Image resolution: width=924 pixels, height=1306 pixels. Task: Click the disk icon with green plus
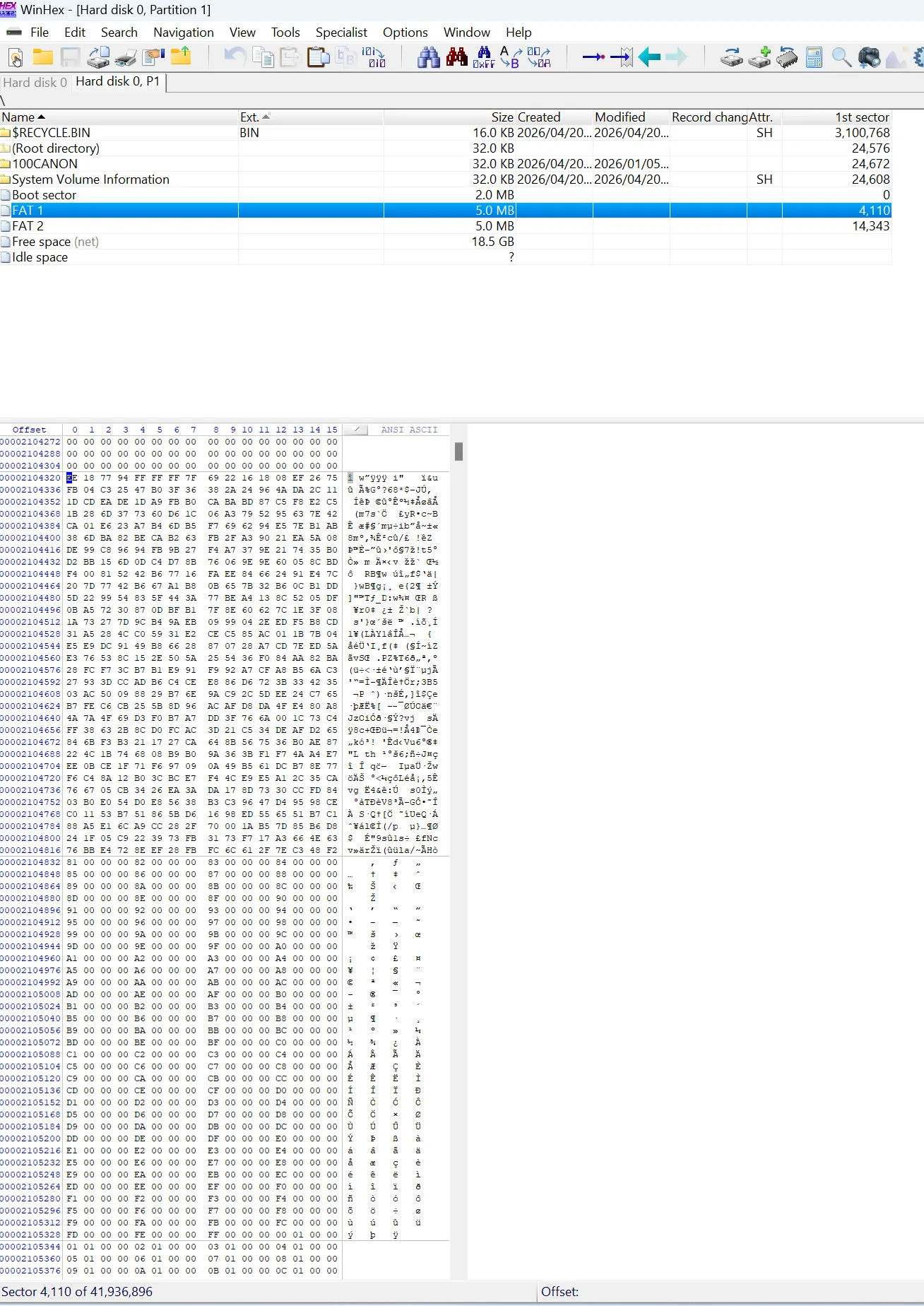(759, 57)
